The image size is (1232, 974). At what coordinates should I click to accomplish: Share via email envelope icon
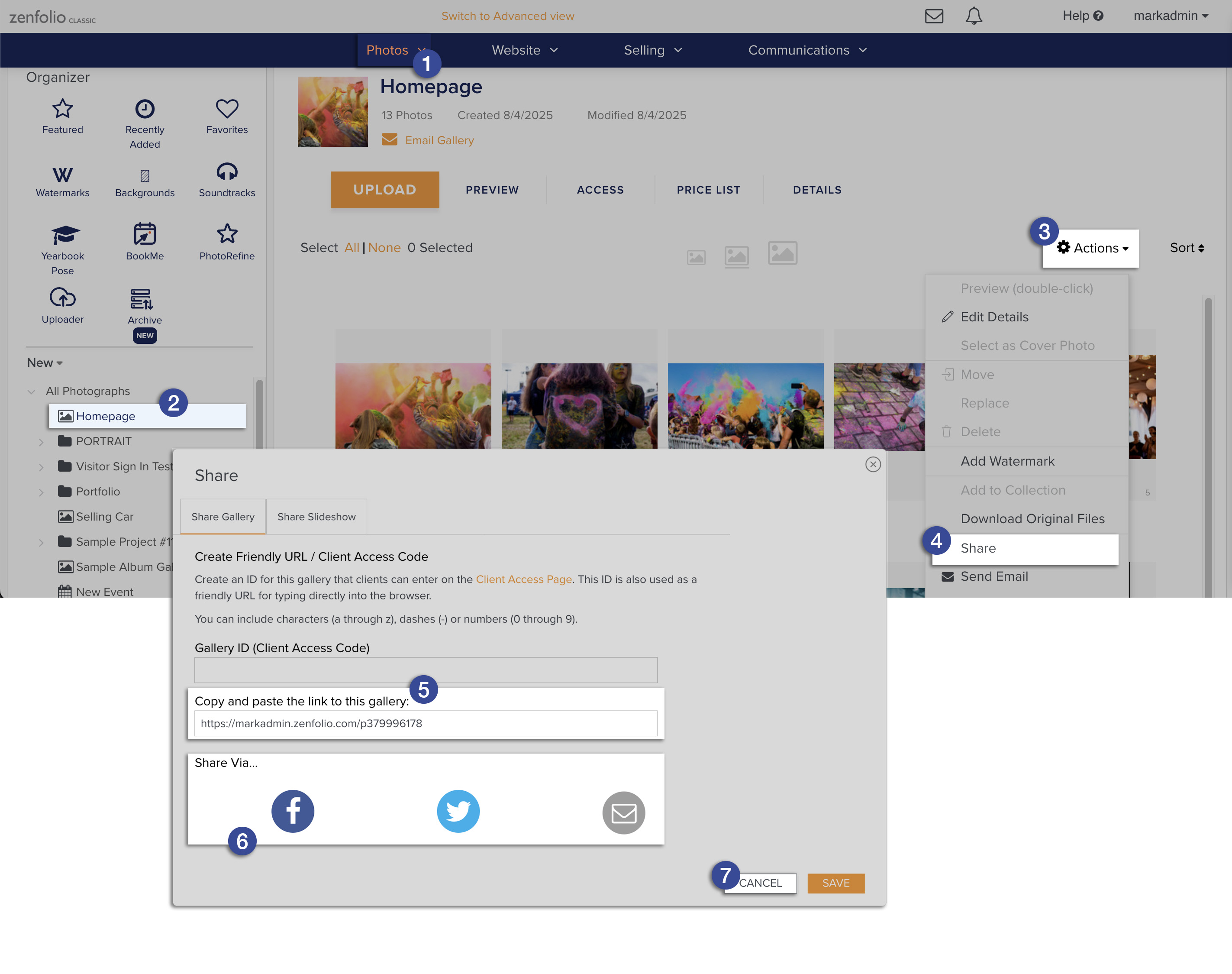coord(624,812)
